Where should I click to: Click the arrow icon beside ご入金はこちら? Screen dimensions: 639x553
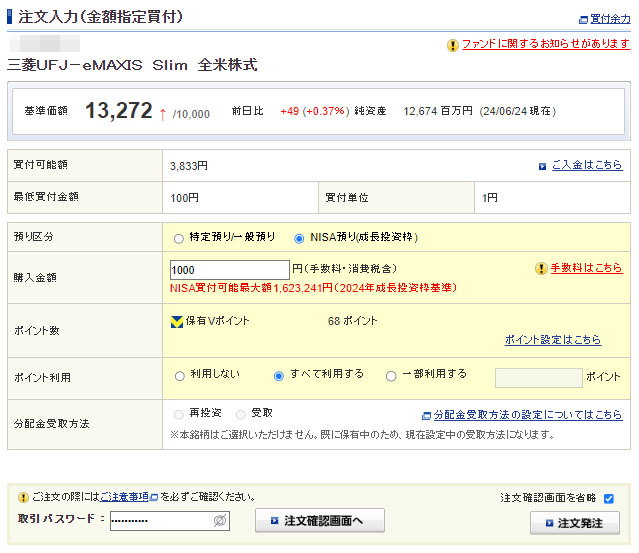click(543, 166)
